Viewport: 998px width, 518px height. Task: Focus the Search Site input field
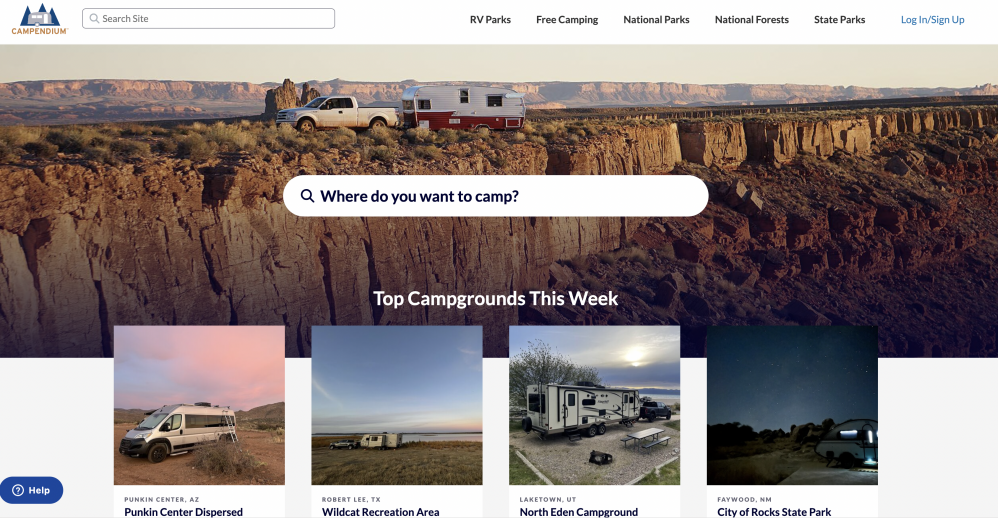click(208, 18)
